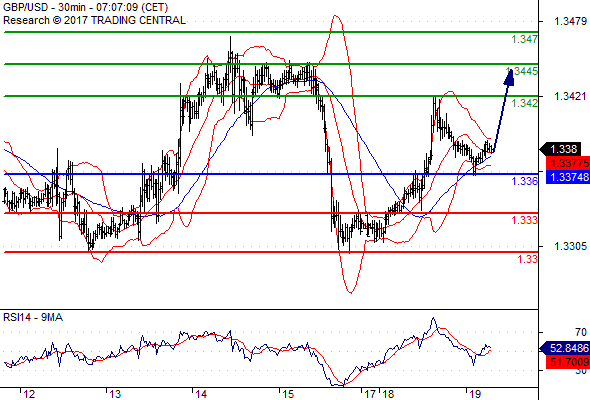Viewport: 590px width, 400px height.
Task: Click date marker 12 on time axis
Action: pos(29,394)
